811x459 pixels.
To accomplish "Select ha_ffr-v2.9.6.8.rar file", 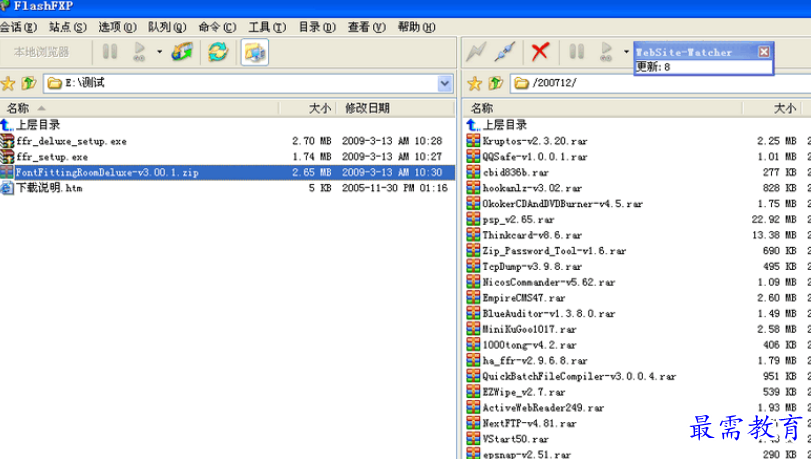I will (x=535, y=360).
